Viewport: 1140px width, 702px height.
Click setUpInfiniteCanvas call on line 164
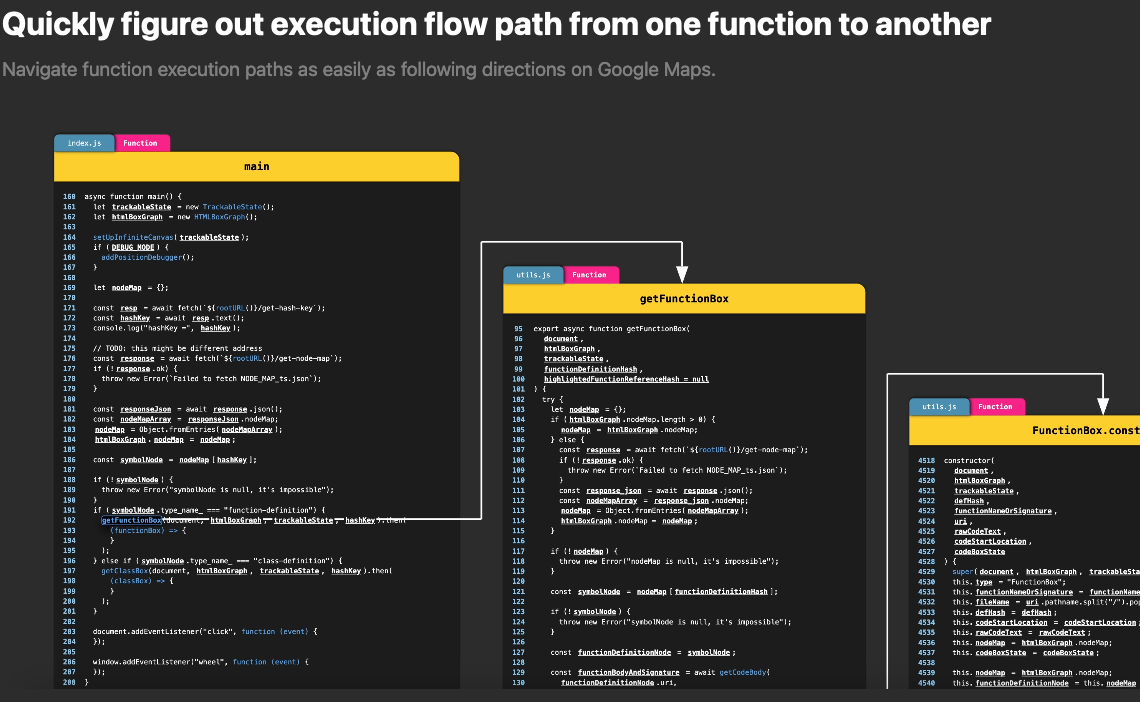pyautogui.click(x=135, y=238)
